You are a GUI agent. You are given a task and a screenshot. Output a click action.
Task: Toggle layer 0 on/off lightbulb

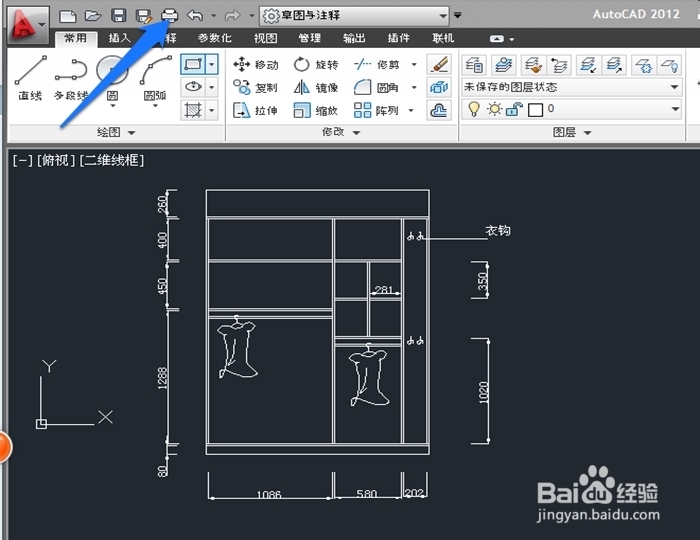coord(474,109)
